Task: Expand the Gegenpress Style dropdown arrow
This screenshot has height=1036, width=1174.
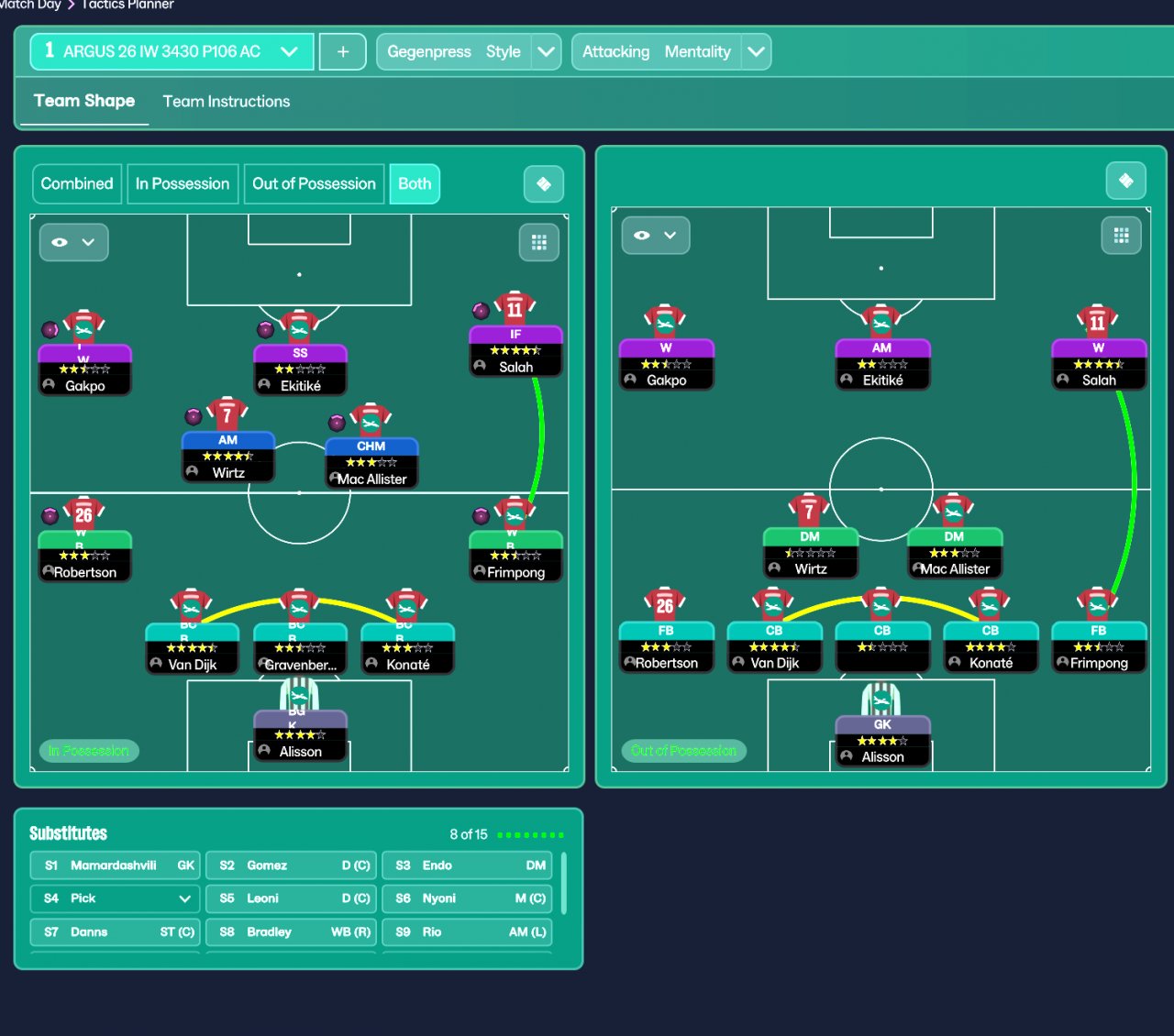Action: point(547,51)
